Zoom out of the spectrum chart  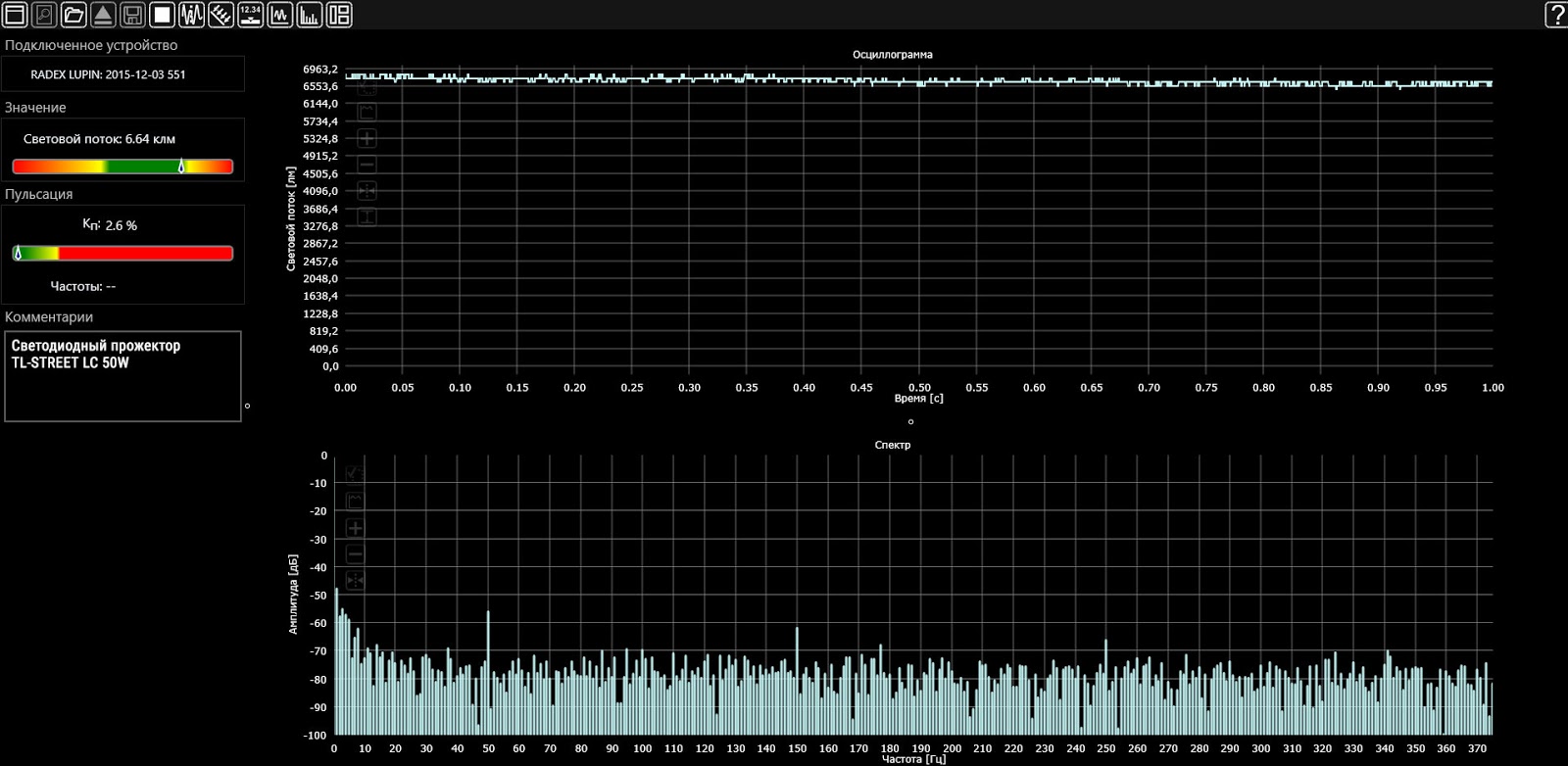[x=355, y=554]
